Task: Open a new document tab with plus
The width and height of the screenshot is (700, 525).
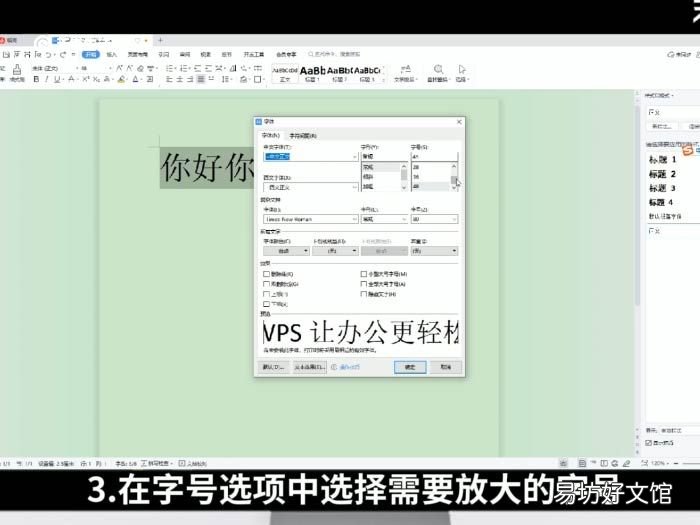Action: 160,40
